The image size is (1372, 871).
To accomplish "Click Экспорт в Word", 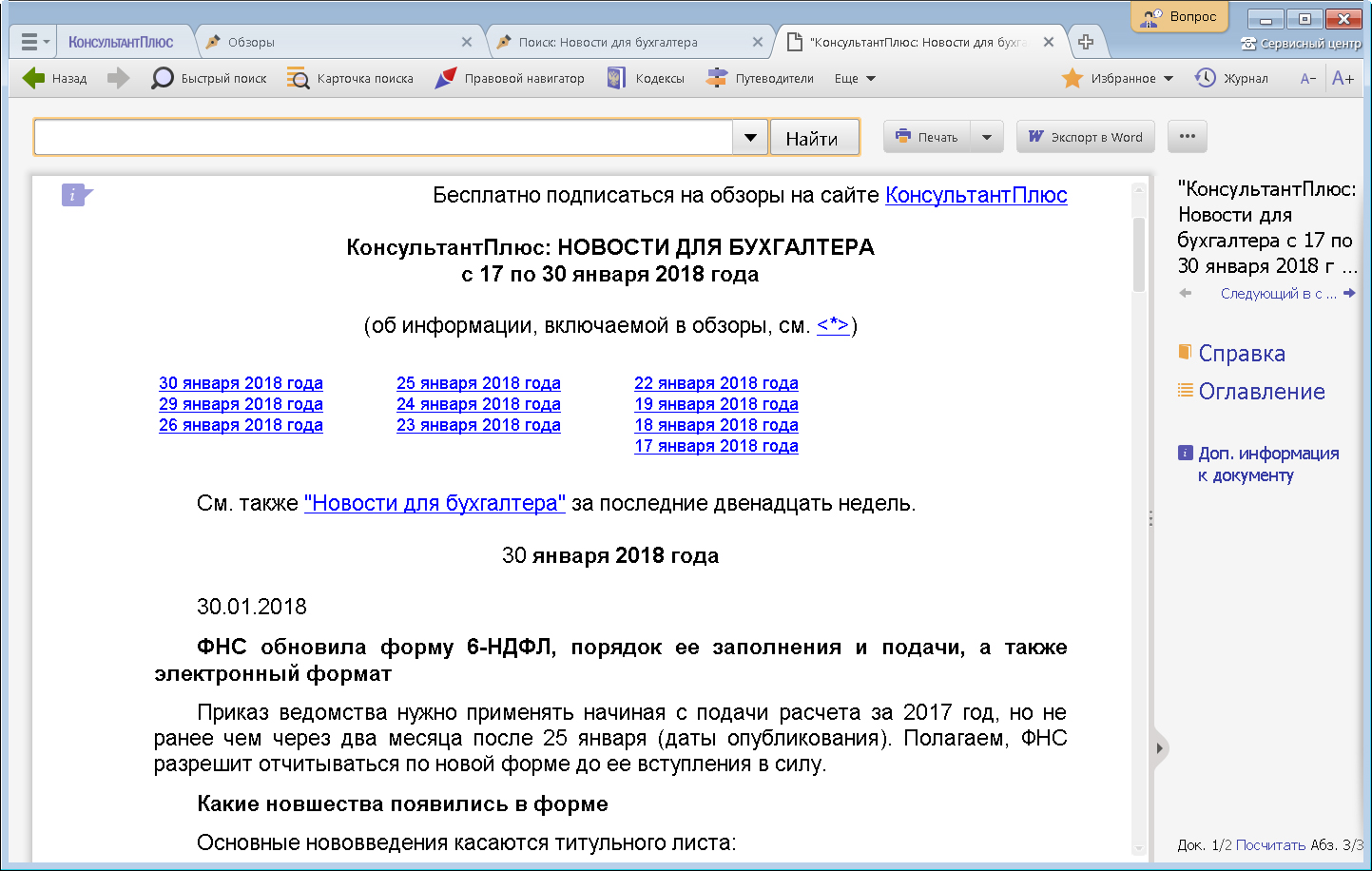I will click(x=1086, y=137).
